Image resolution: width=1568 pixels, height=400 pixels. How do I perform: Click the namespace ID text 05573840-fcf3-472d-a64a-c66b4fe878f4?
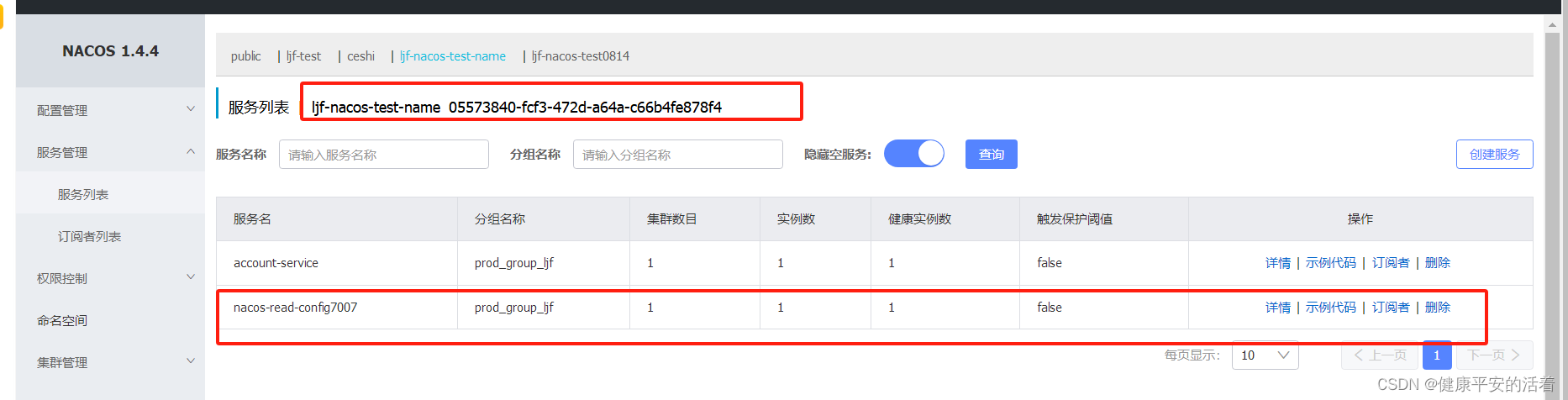tap(585, 107)
